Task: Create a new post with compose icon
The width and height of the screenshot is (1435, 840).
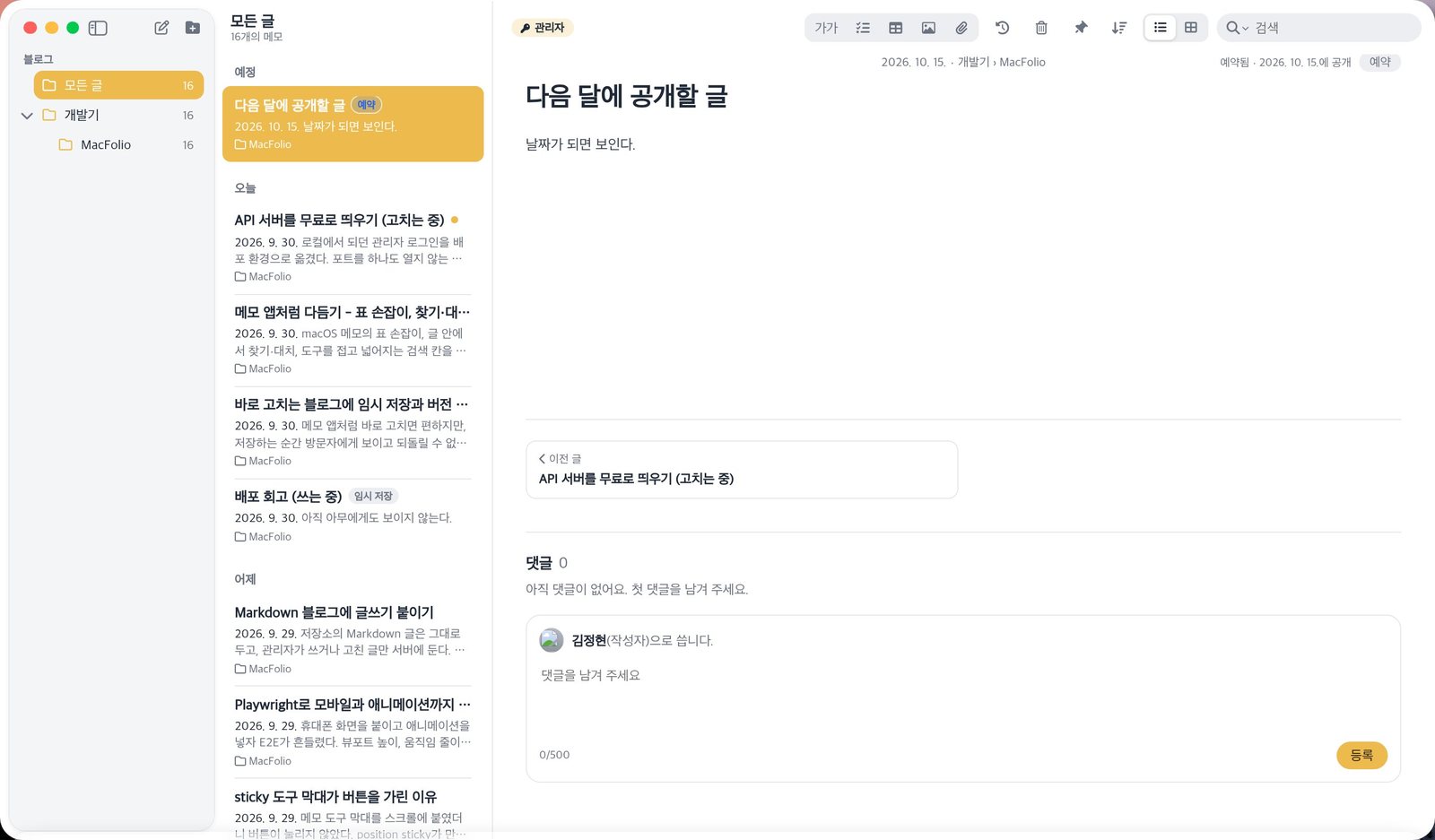Action: (x=161, y=28)
